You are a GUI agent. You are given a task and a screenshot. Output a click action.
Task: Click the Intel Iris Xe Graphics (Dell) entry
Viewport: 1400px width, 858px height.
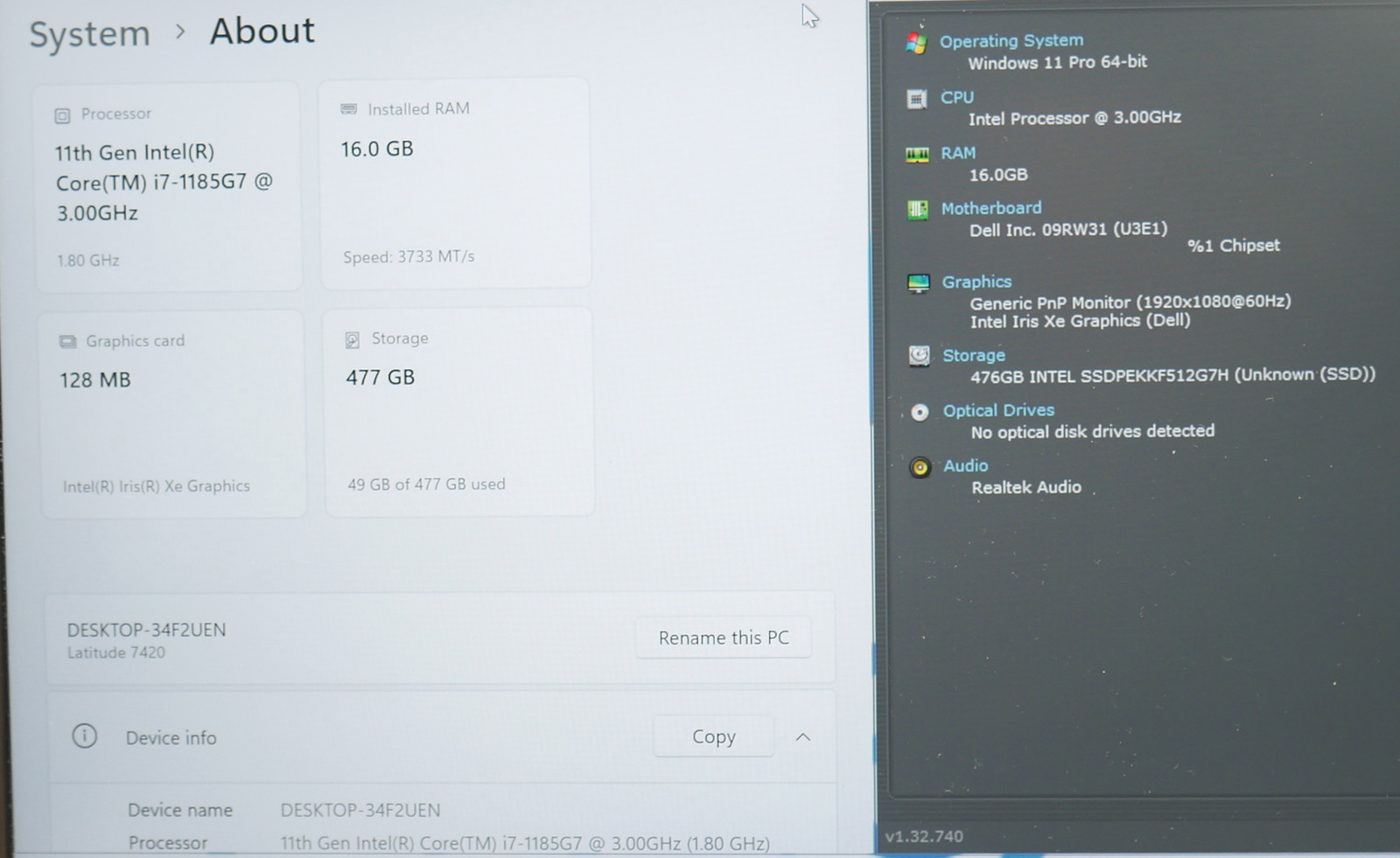click(1080, 321)
